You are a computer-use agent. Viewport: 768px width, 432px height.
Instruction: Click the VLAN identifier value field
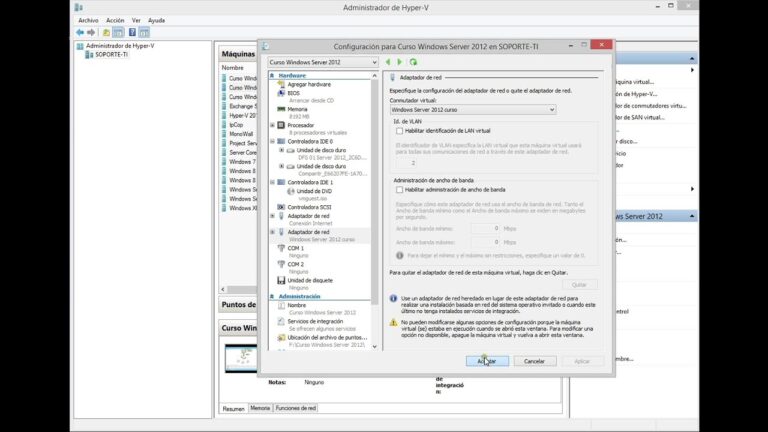coord(409,163)
